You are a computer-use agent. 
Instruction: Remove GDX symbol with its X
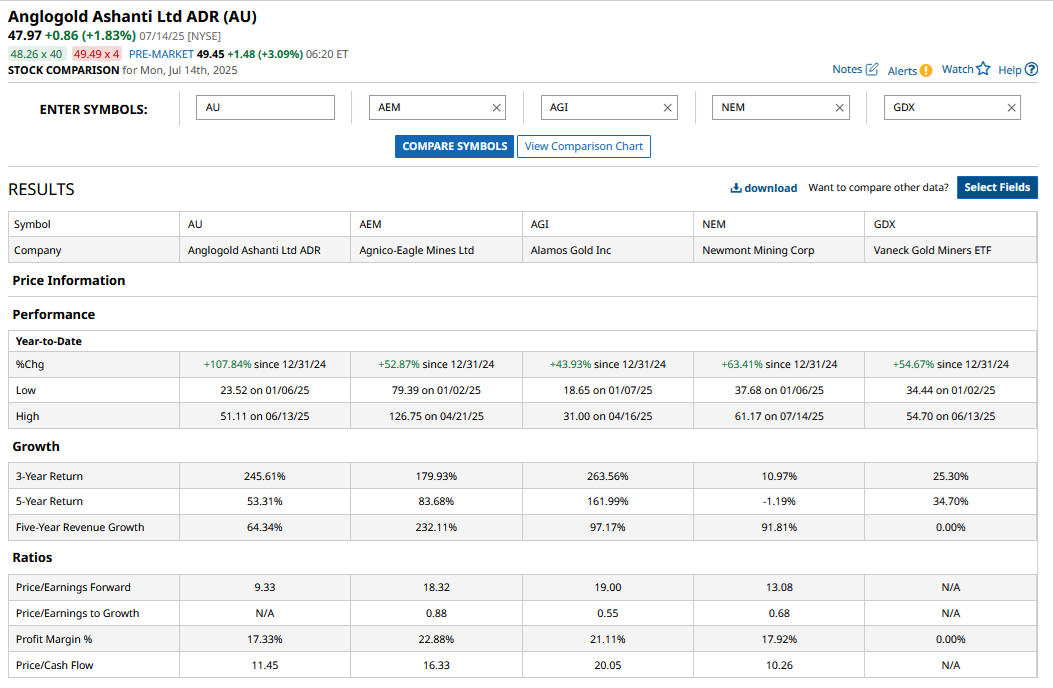(x=1011, y=108)
